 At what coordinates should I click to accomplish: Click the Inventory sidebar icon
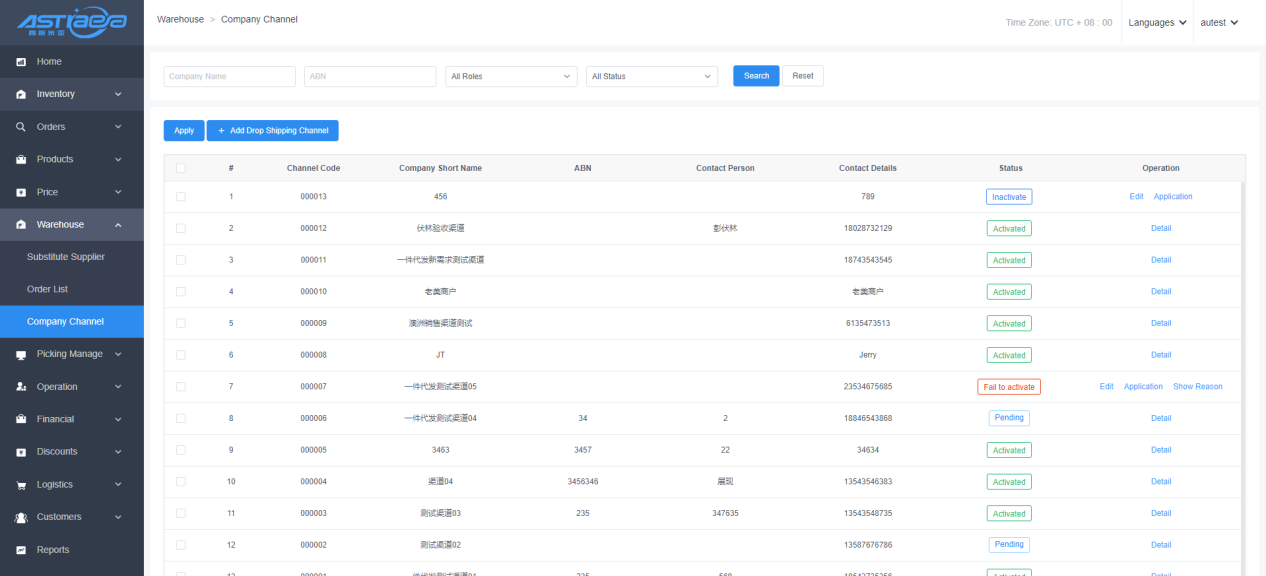pyautogui.click(x=21, y=94)
